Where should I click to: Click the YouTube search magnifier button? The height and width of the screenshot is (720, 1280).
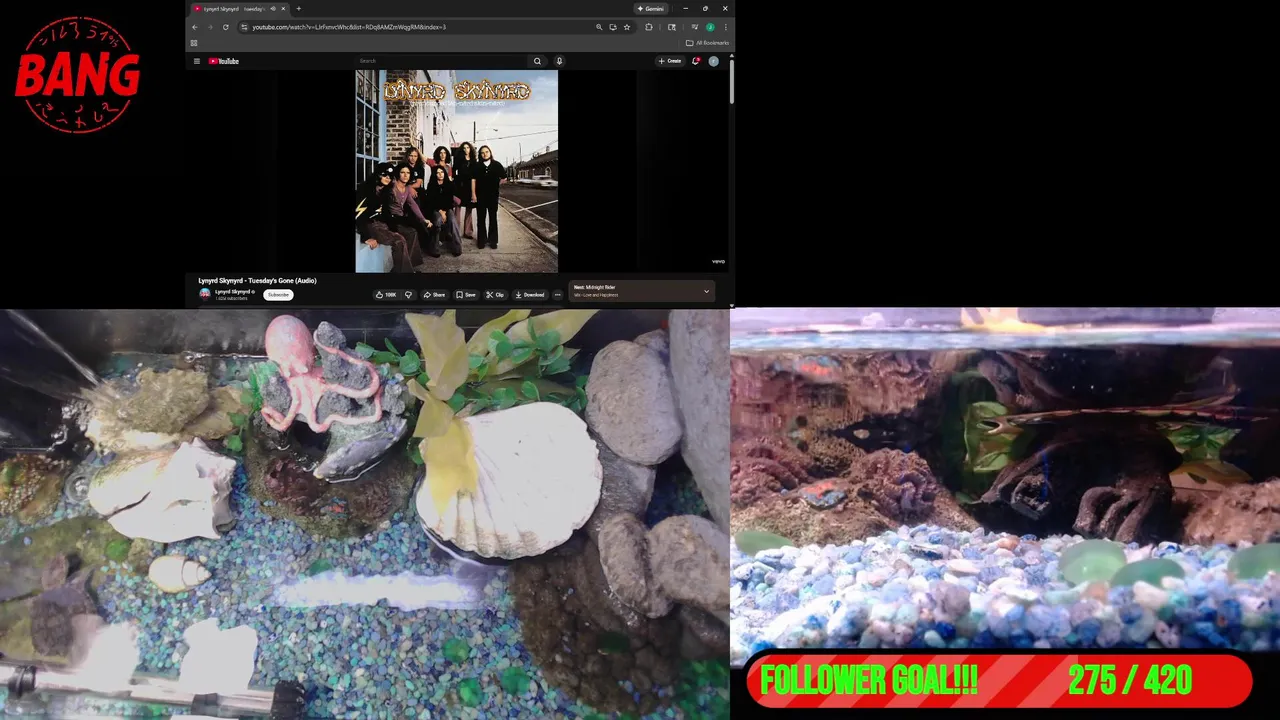click(537, 61)
